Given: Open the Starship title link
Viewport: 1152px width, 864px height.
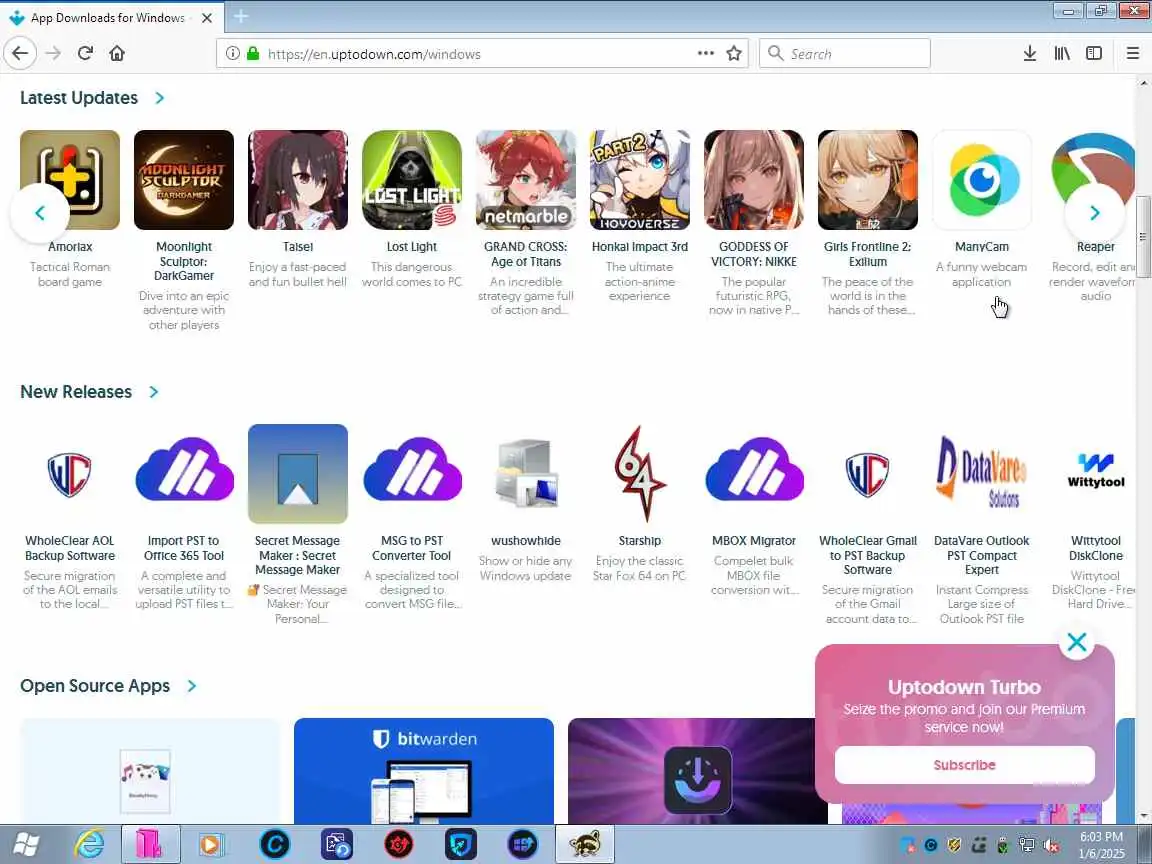Looking at the screenshot, I should pos(640,541).
